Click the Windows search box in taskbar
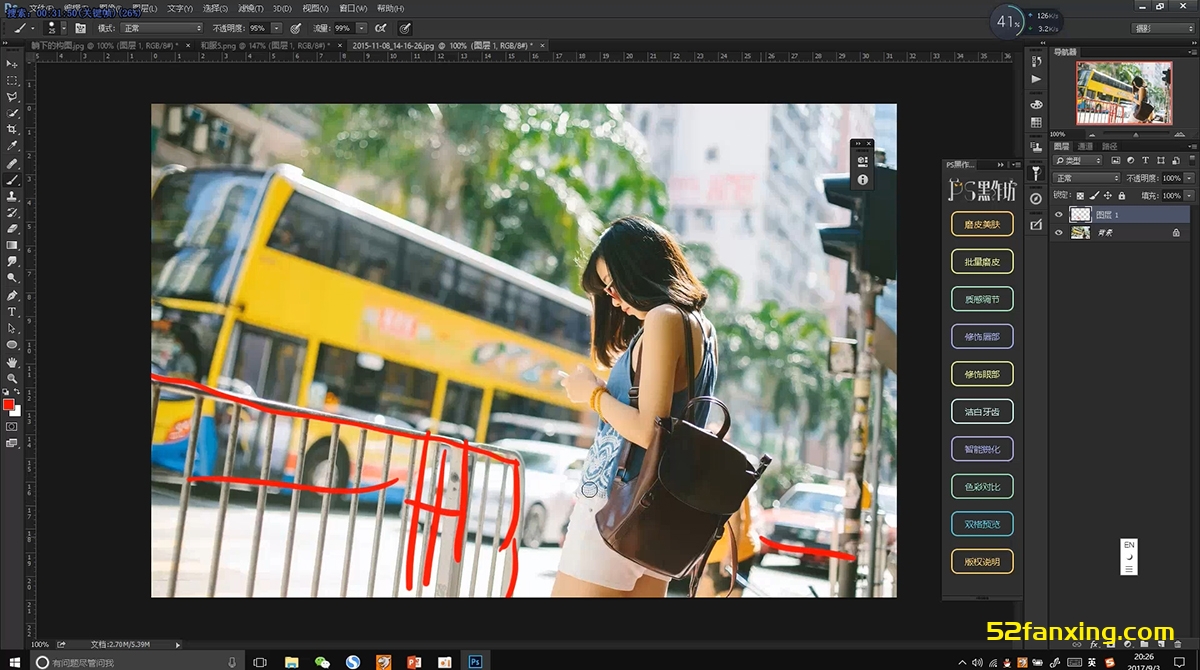The image size is (1200, 670). click(x=136, y=662)
